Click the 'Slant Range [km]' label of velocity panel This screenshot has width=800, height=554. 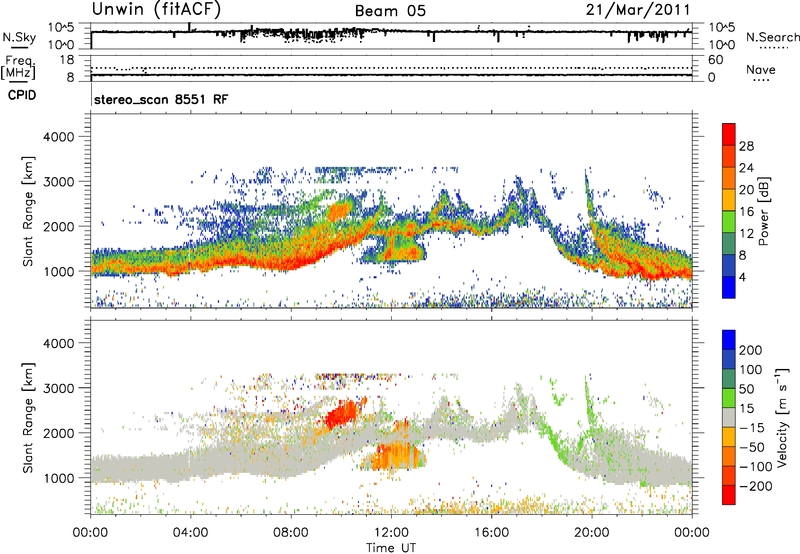(x=28, y=417)
